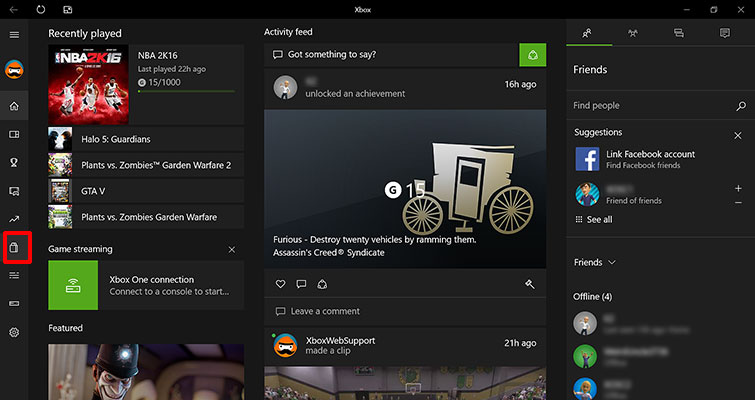Screen dimensions: 755x400
Task: Dismiss the Suggestions section
Action: (x=738, y=136)
